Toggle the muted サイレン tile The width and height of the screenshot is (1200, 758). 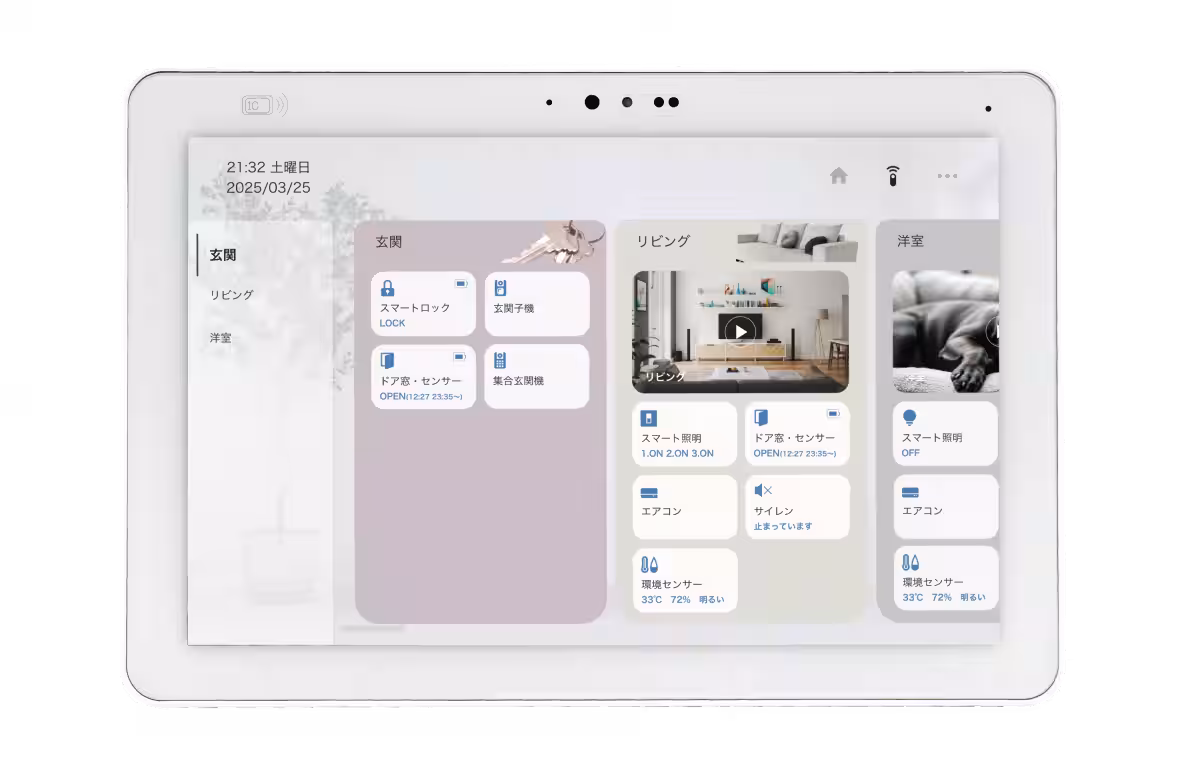[797, 507]
